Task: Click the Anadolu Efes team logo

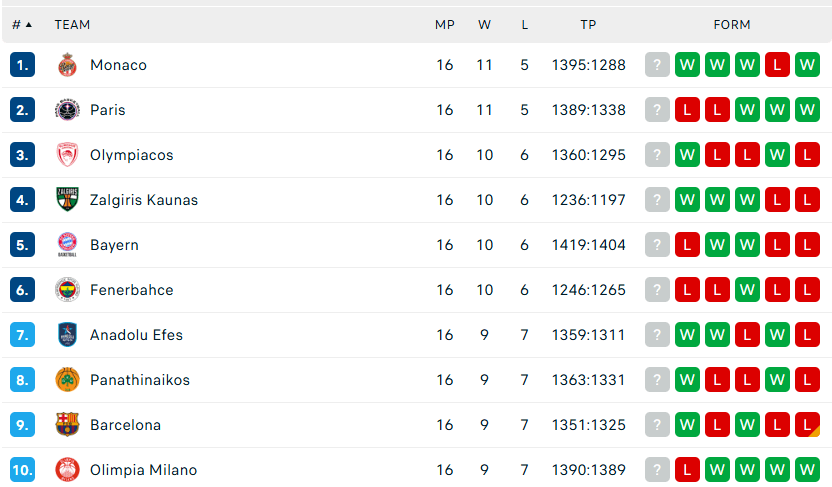Action: click(x=67, y=335)
